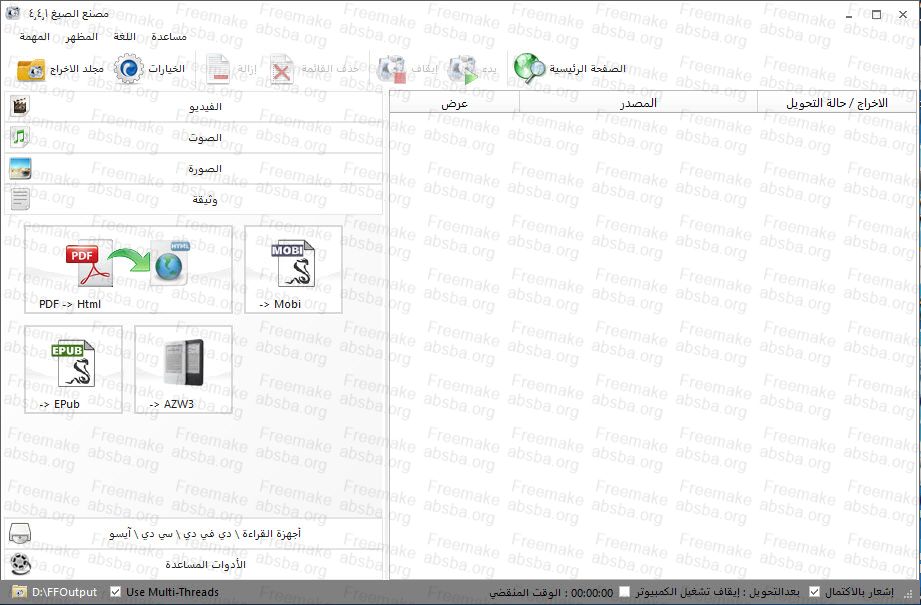Sort by the source (المصدر) column header
Image resolution: width=921 pixels, height=605 pixels.
click(x=638, y=103)
